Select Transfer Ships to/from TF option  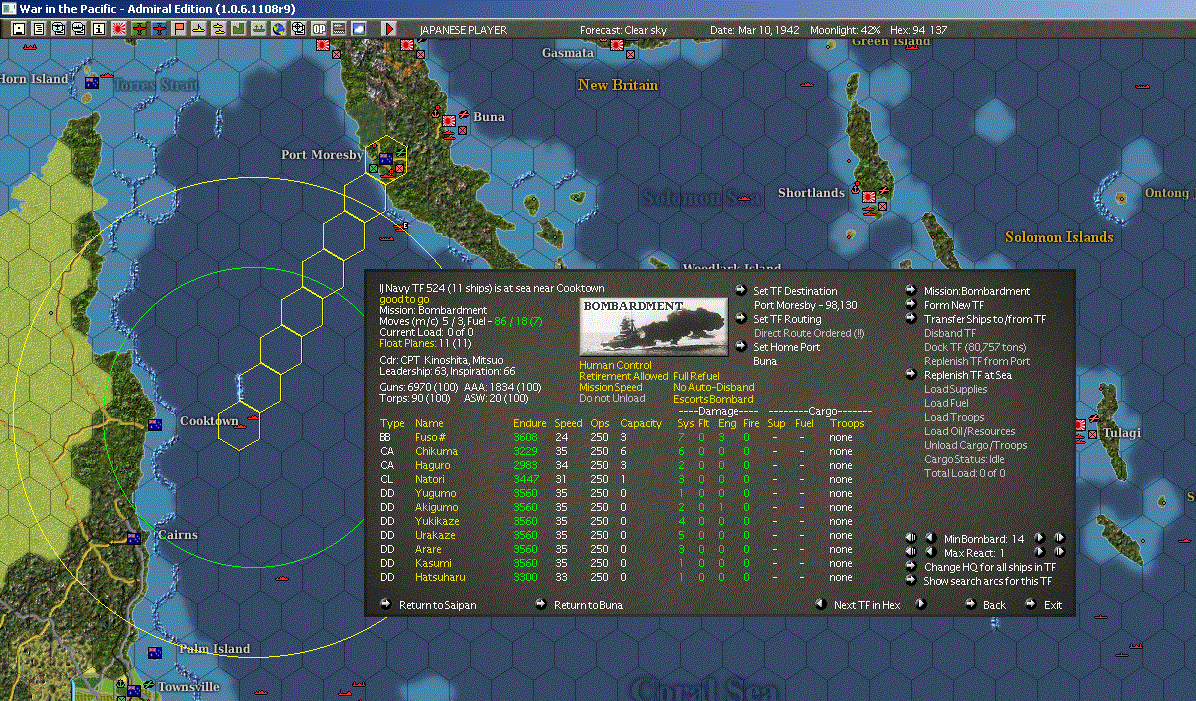(x=985, y=319)
